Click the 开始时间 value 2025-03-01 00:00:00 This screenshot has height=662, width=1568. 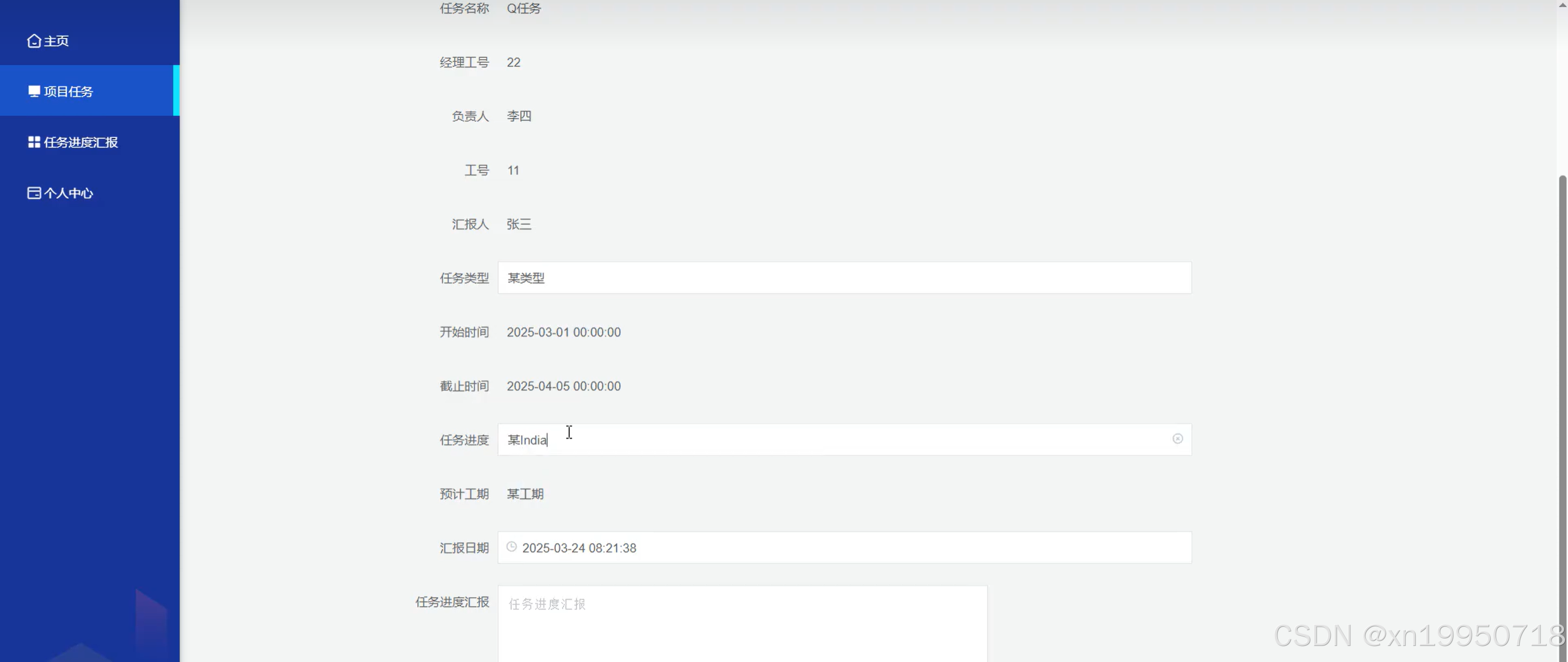(564, 333)
